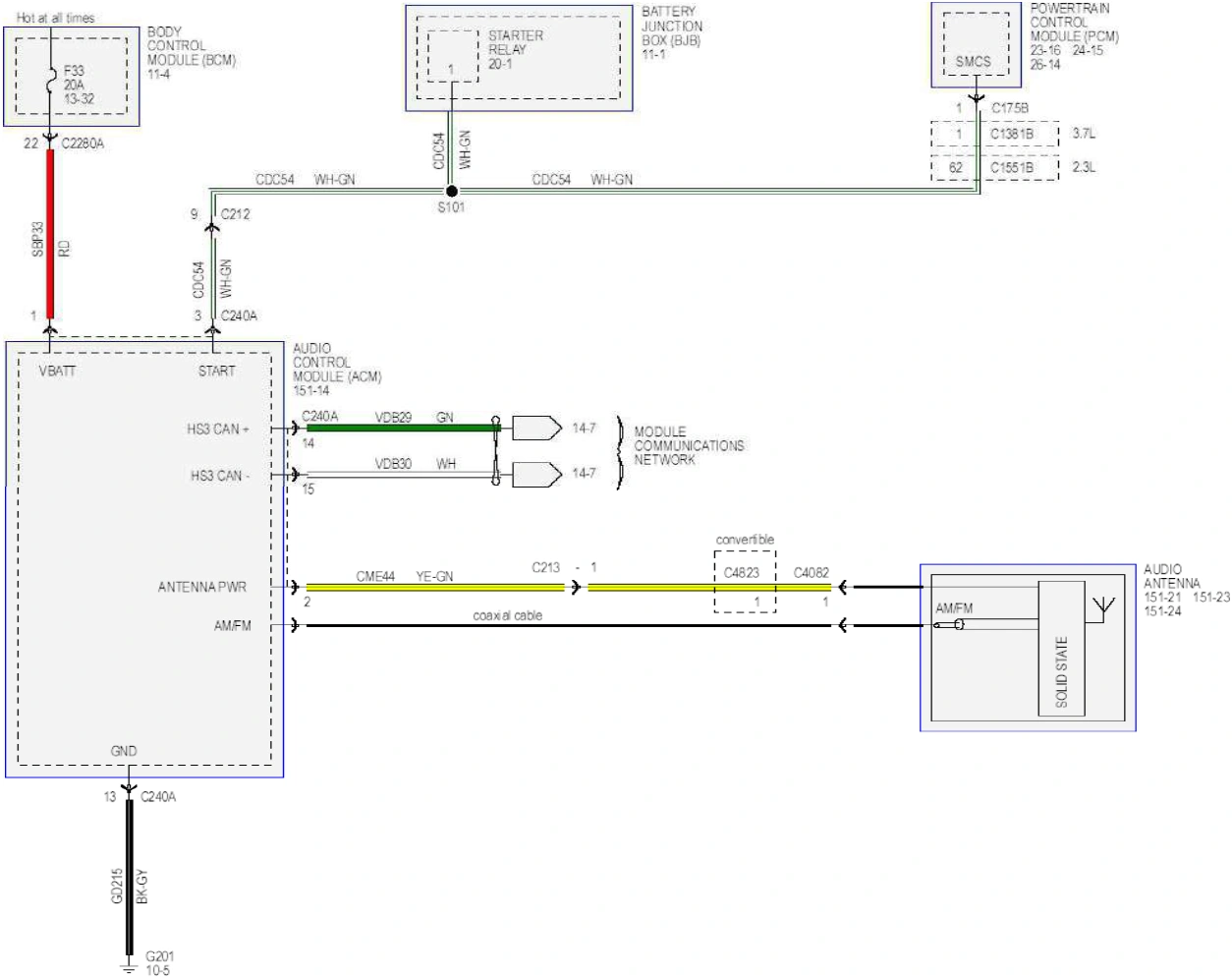
Task: Select the HS3 CAN + pin label
Action: coord(218,429)
